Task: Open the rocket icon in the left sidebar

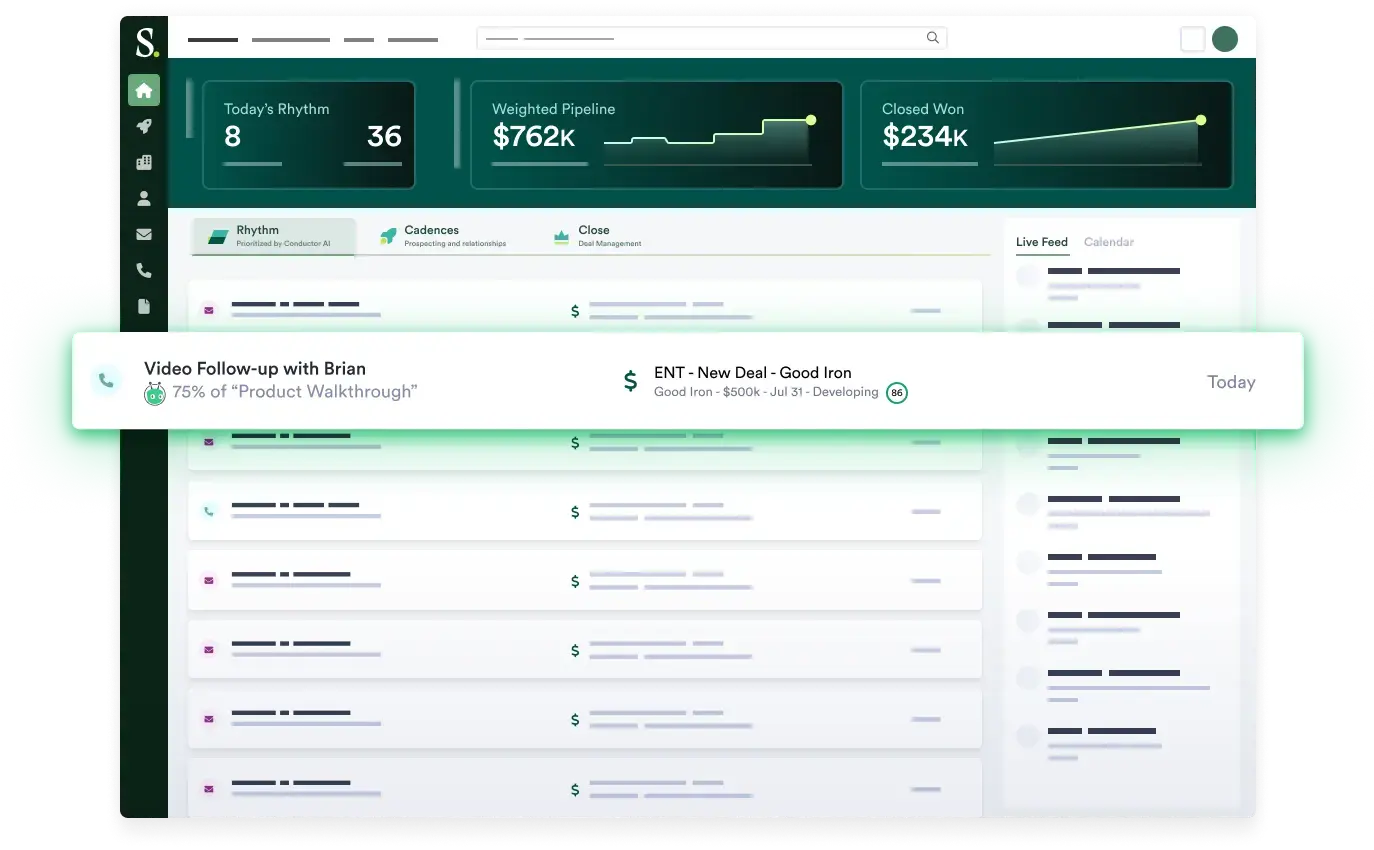Action: tap(144, 126)
